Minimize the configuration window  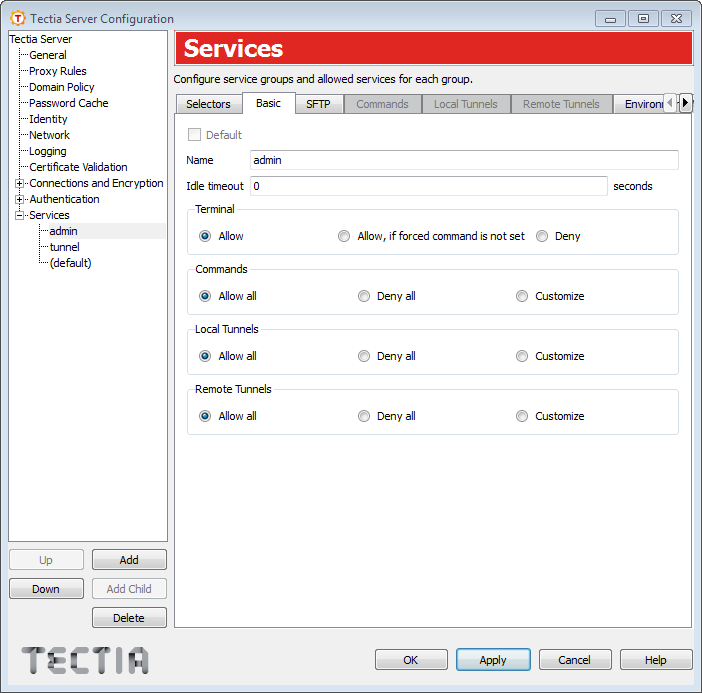[610, 19]
